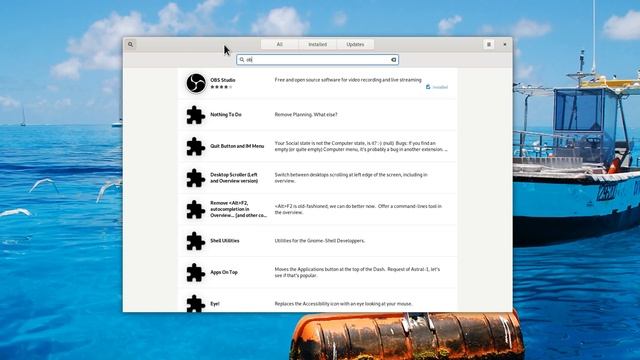Click the OBS Studio logo icon

pos(196,83)
